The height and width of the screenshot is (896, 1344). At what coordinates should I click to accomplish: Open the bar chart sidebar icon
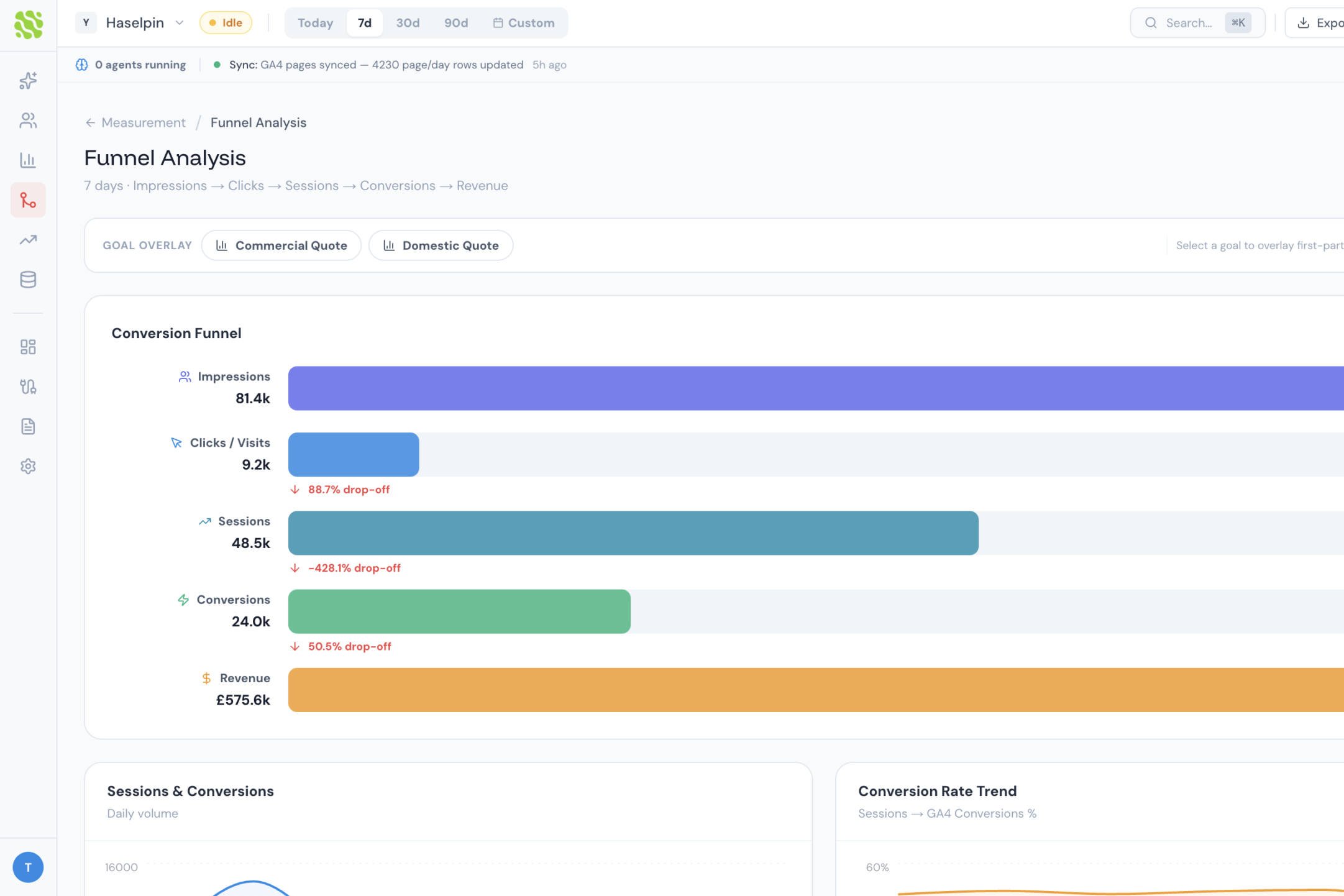[28, 160]
